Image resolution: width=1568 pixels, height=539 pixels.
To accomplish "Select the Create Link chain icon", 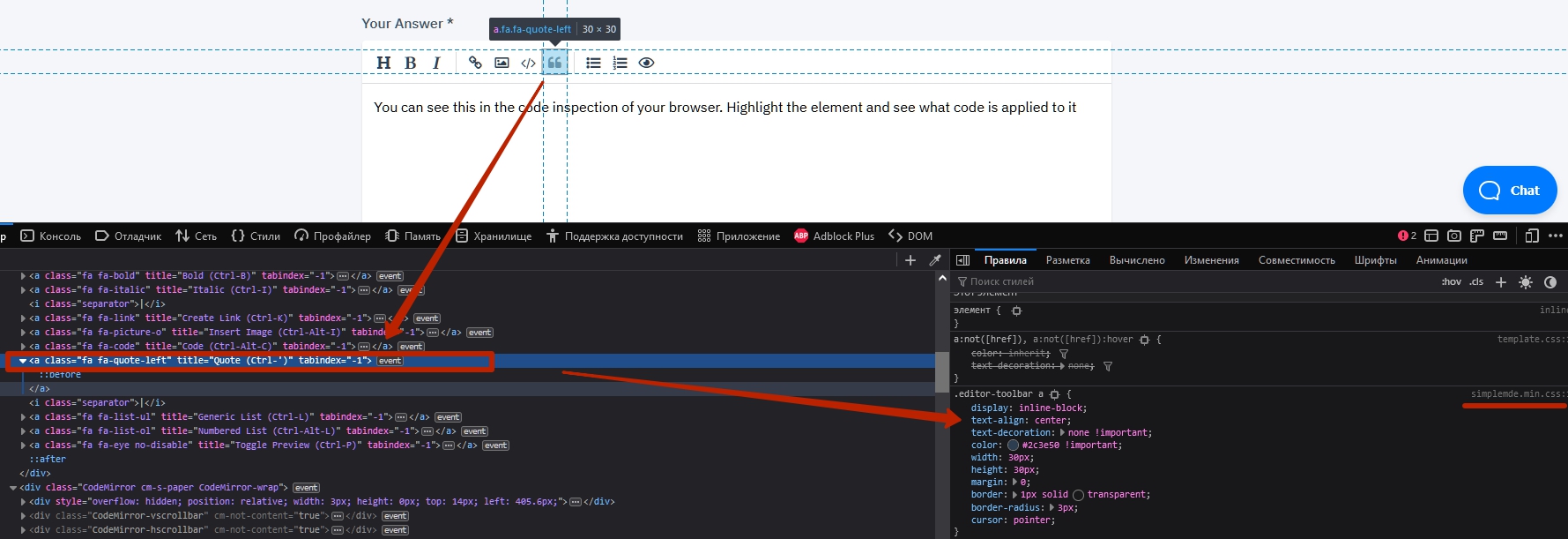I will tap(475, 63).
